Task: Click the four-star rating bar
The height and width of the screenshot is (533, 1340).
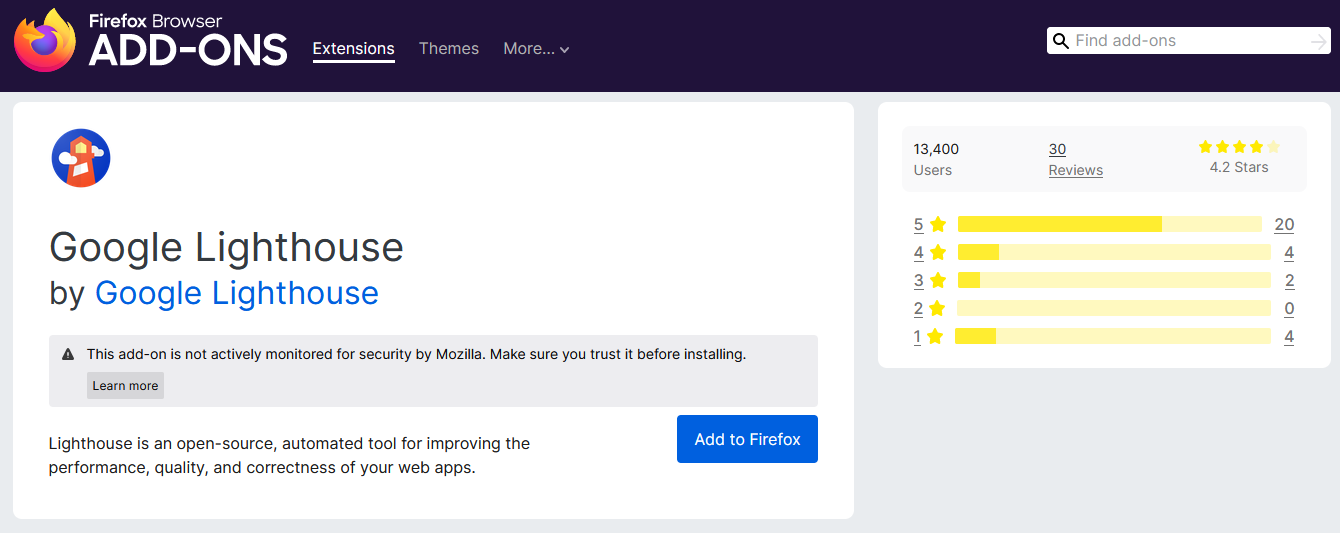Action: pos(1114,252)
